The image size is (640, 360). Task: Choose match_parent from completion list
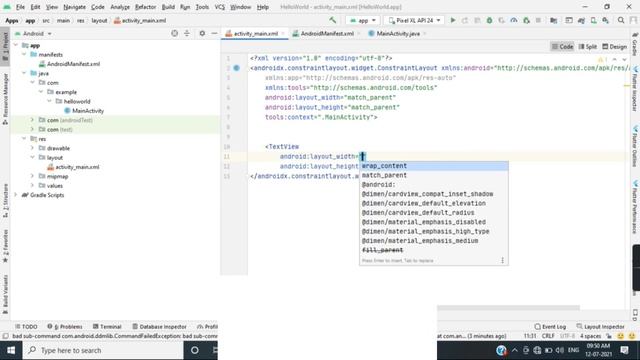(x=433, y=175)
